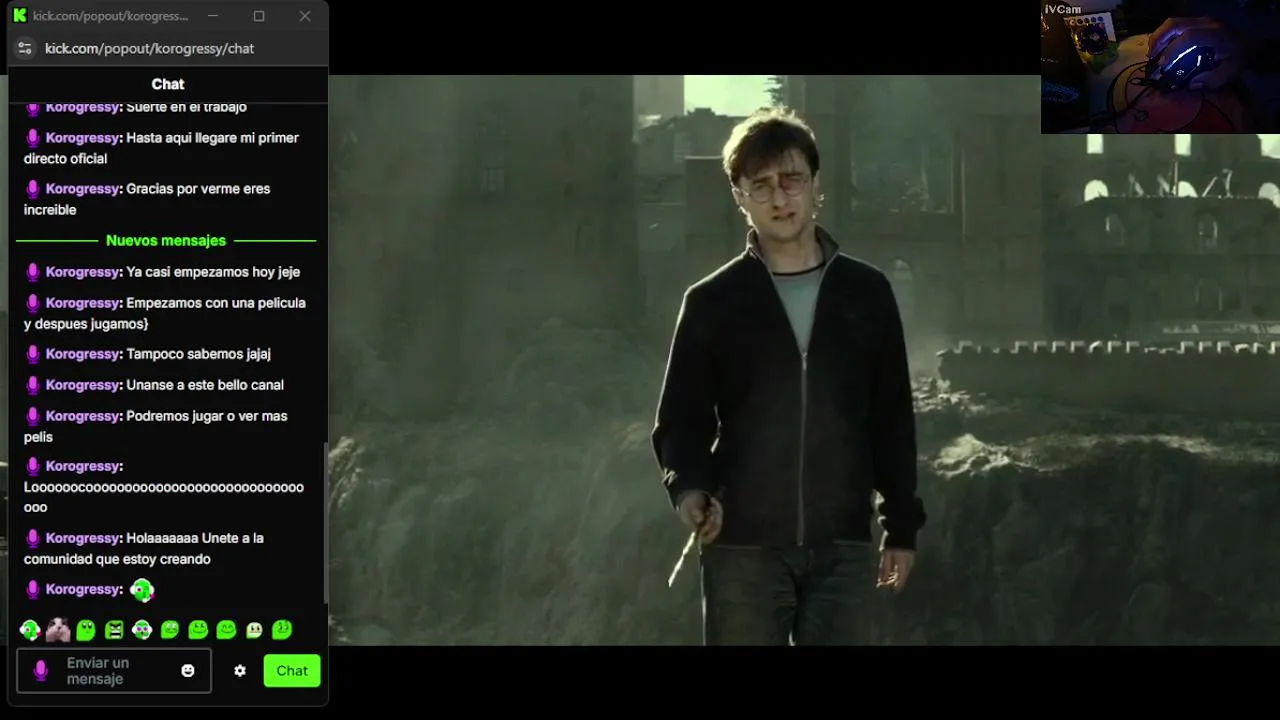The width and height of the screenshot is (1280, 720).
Task: Open Korogressy profile from 'Ya casi empezamos' message
Action: point(83,272)
